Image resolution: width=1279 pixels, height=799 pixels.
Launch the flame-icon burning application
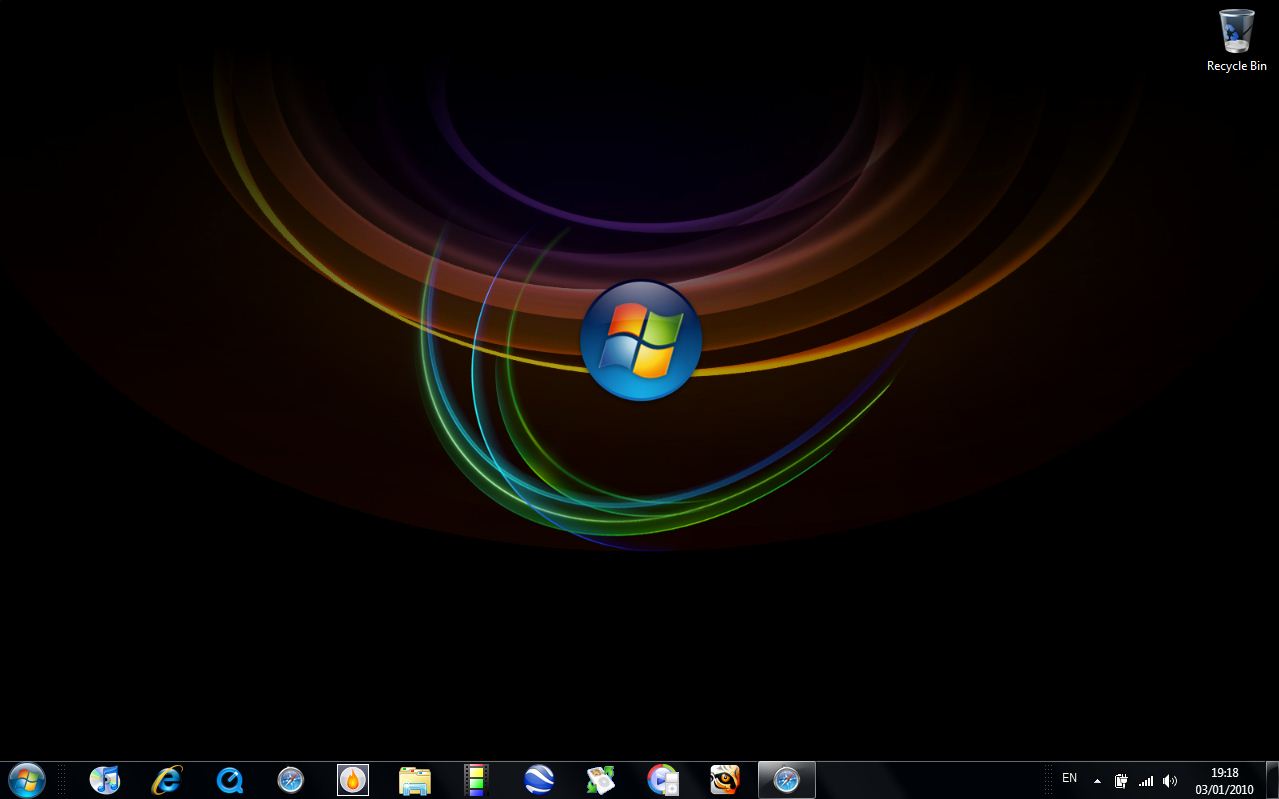coord(354,778)
